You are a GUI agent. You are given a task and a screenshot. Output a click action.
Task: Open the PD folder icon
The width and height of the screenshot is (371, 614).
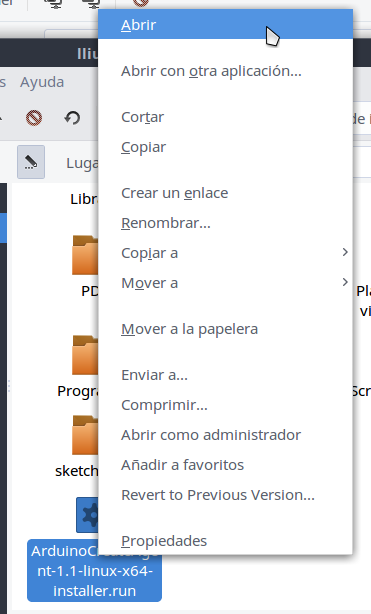click(x=85, y=255)
